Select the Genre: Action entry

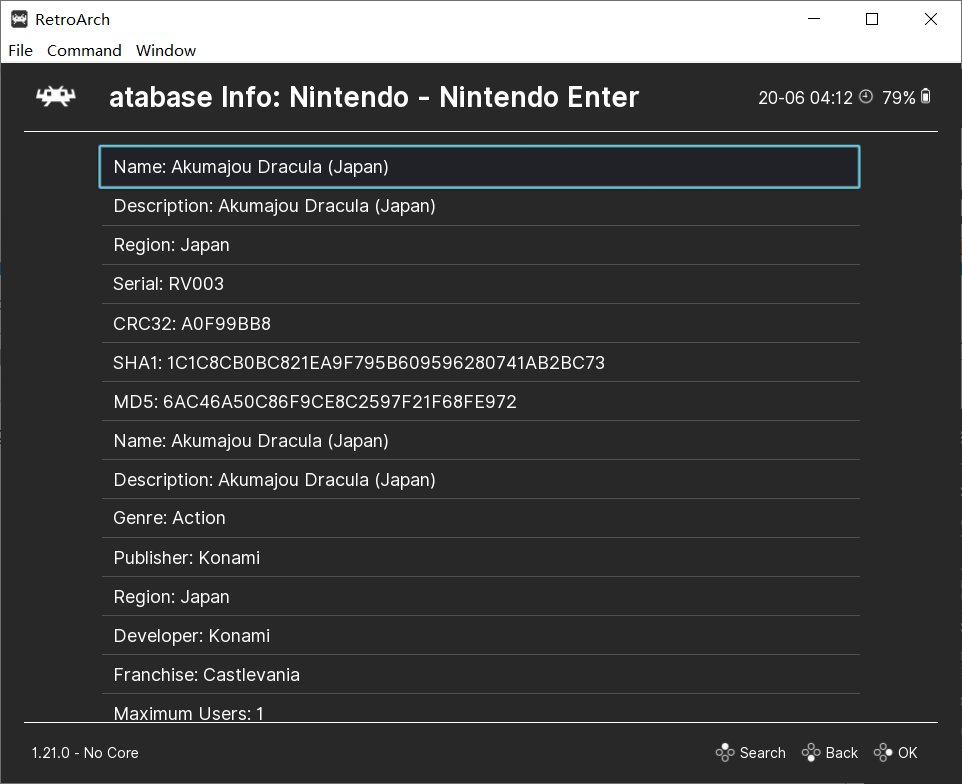pyautogui.click(x=480, y=518)
